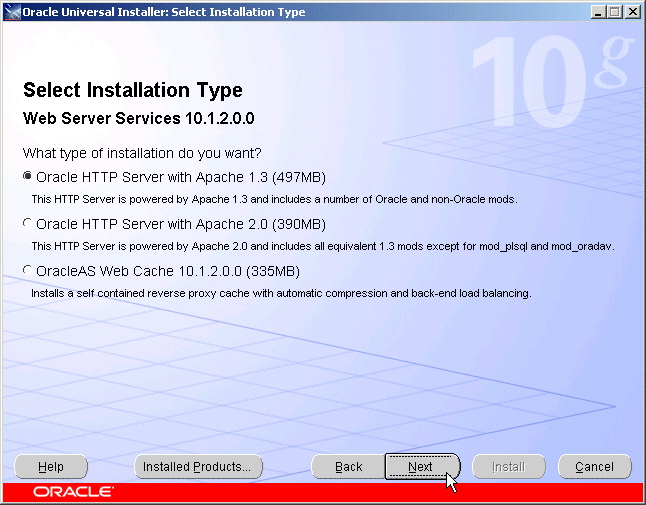Click 'What type of installation do you want?'
This screenshot has width=646, height=505.
point(142,153)
